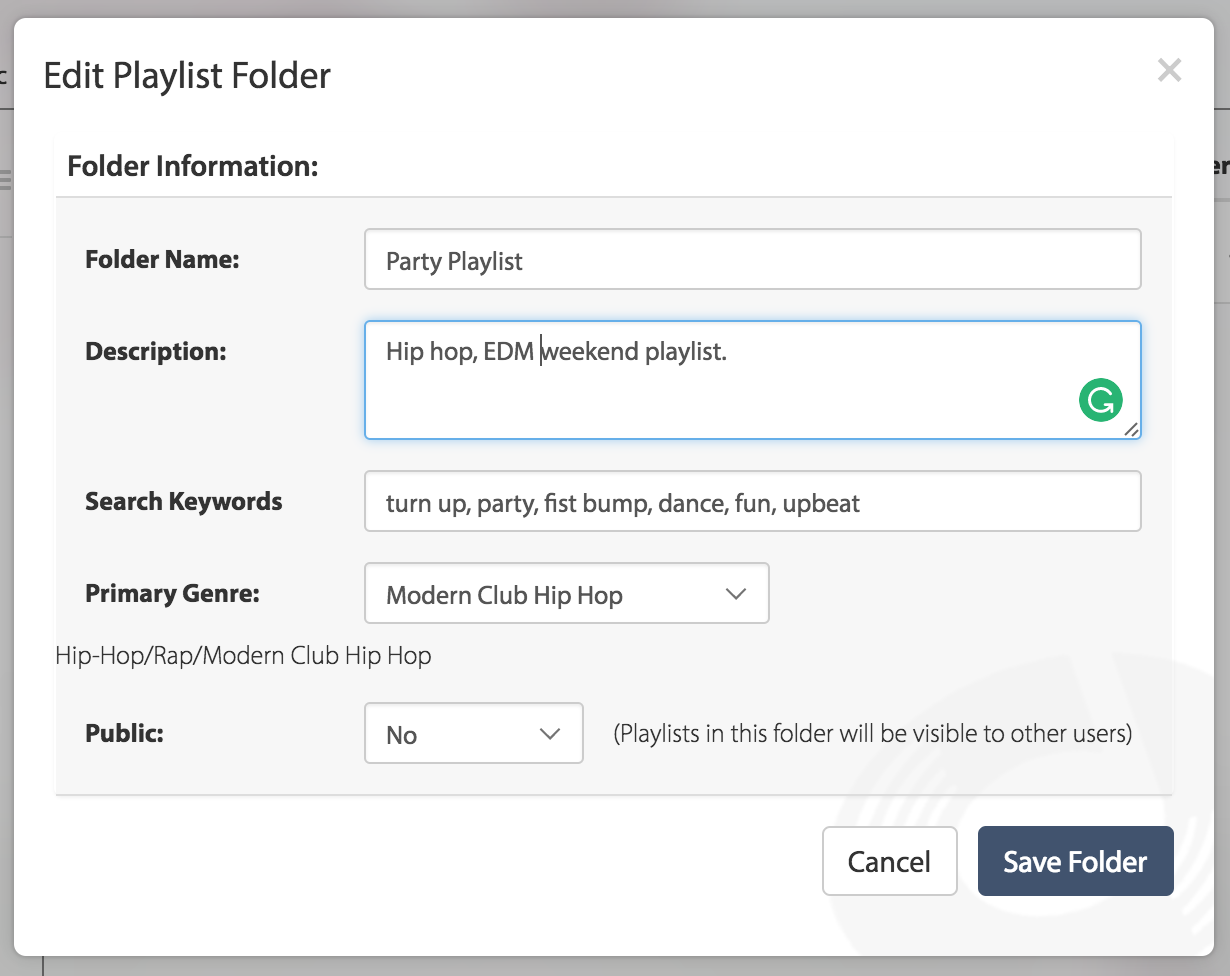The image size is (1230, 976).
Task: Open the Public visibility dropdown
Action: pos(474,733)
